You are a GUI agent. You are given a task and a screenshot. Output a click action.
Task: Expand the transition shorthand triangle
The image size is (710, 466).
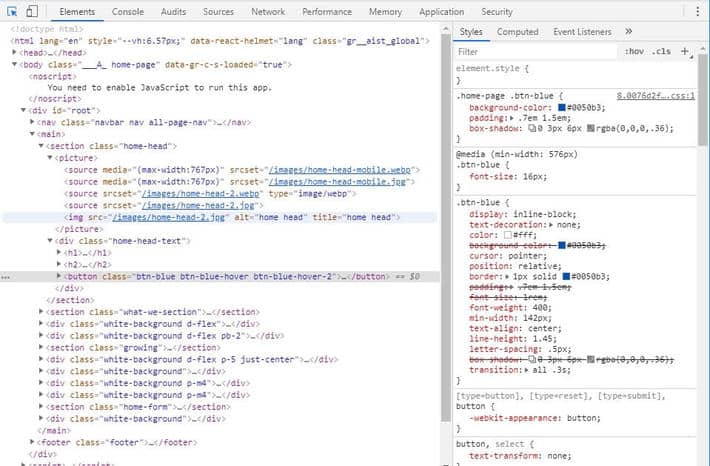click(x=527, y=370)
